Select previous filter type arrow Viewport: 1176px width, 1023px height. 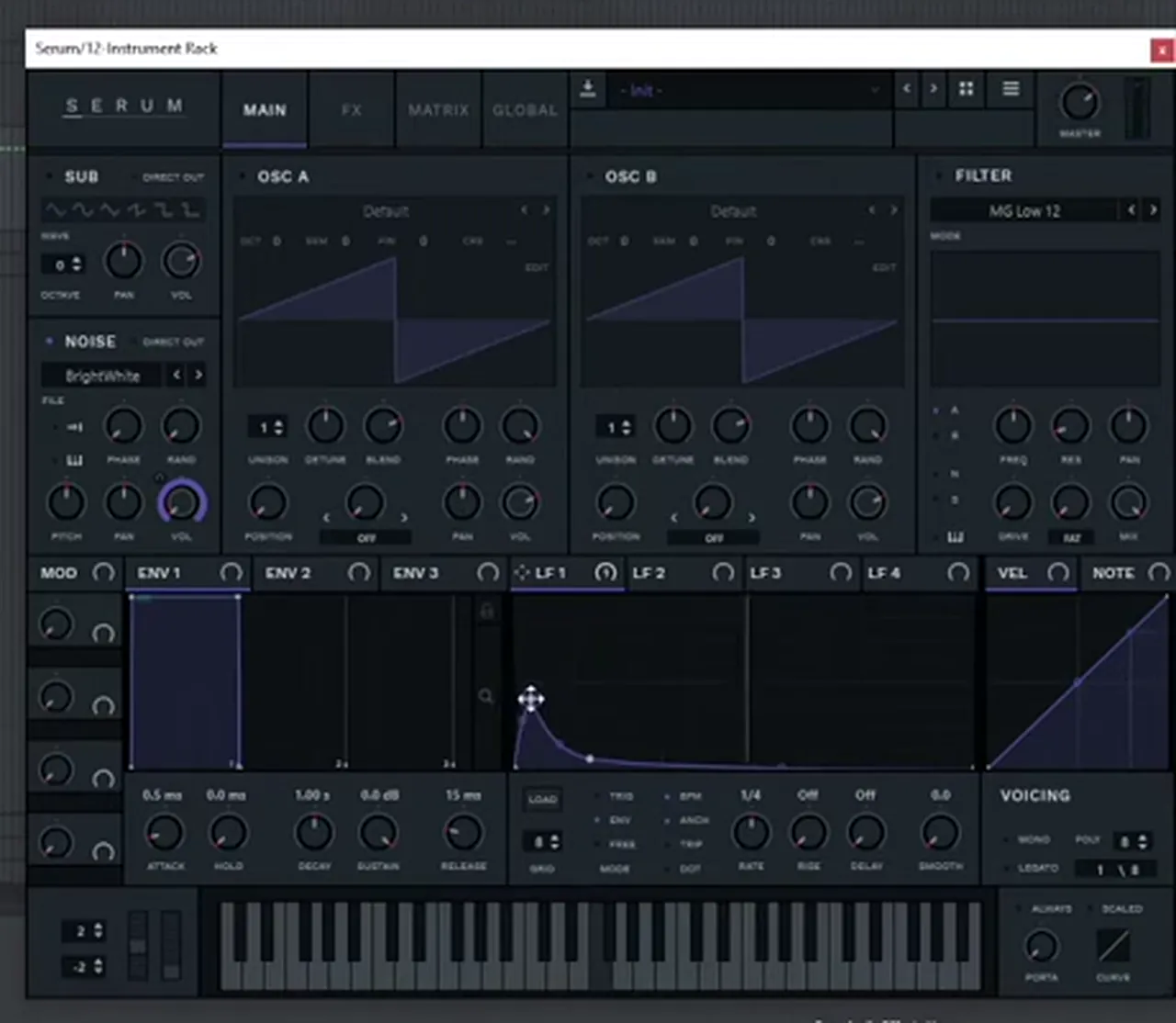[x=1131, y=210]
